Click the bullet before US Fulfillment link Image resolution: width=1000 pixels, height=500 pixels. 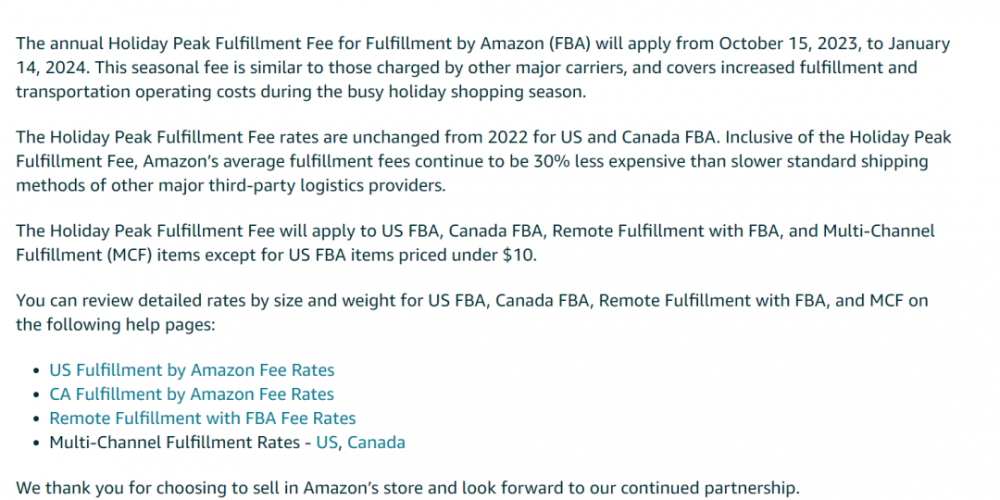(x=36, y=371)
